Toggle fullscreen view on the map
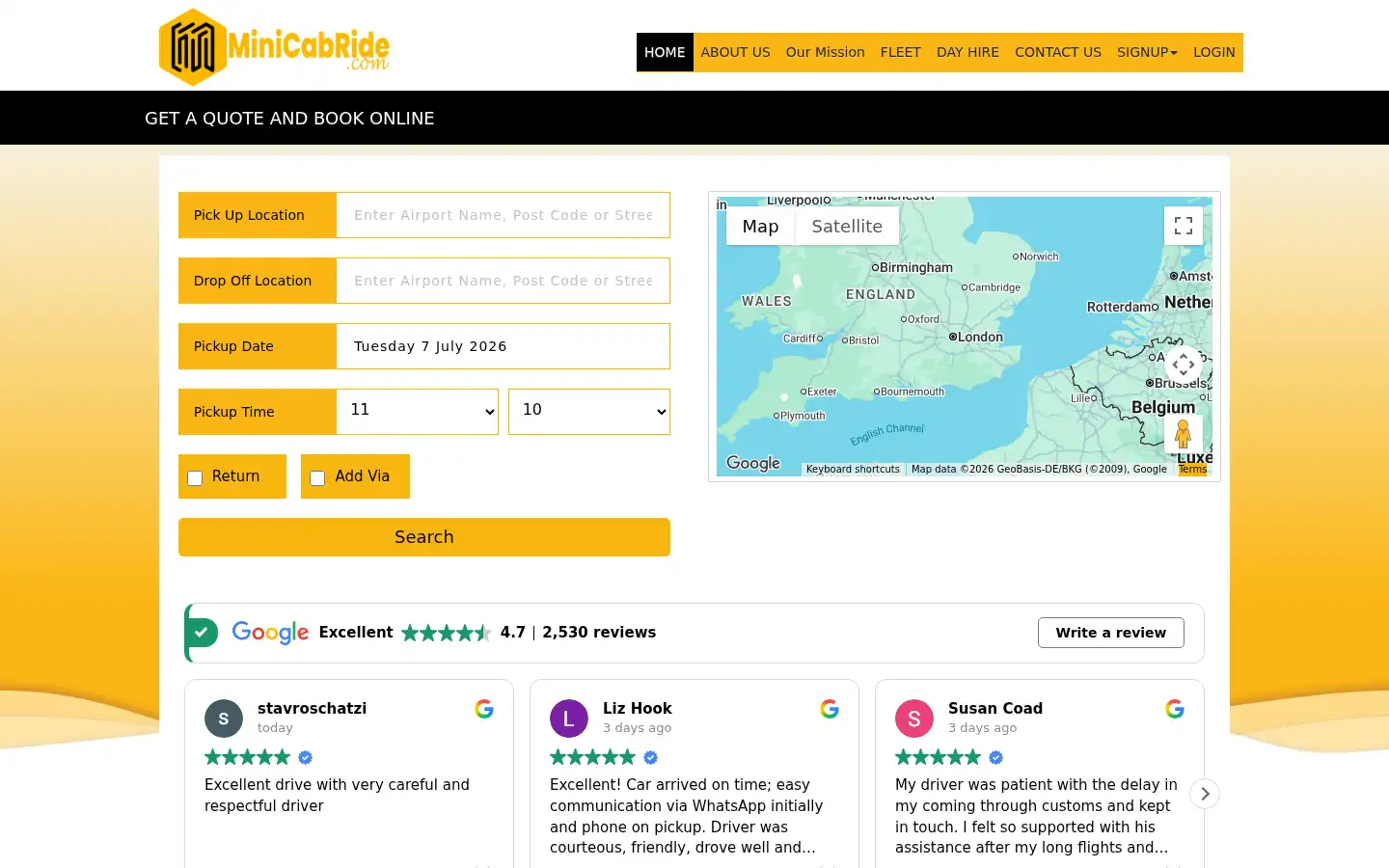 (1184, 226)
